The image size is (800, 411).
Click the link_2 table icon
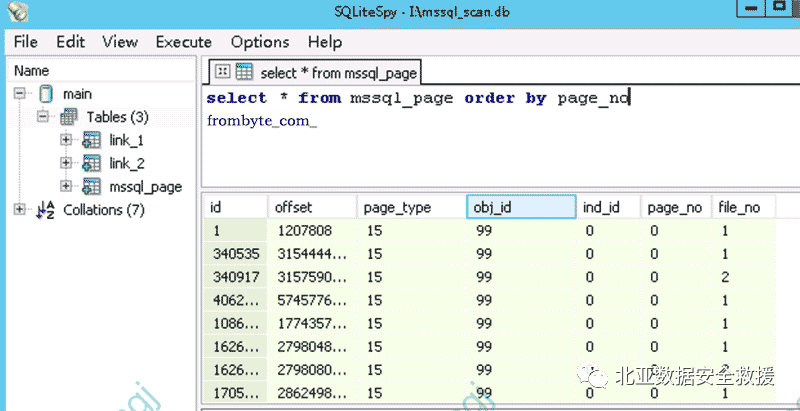[92, 164]
